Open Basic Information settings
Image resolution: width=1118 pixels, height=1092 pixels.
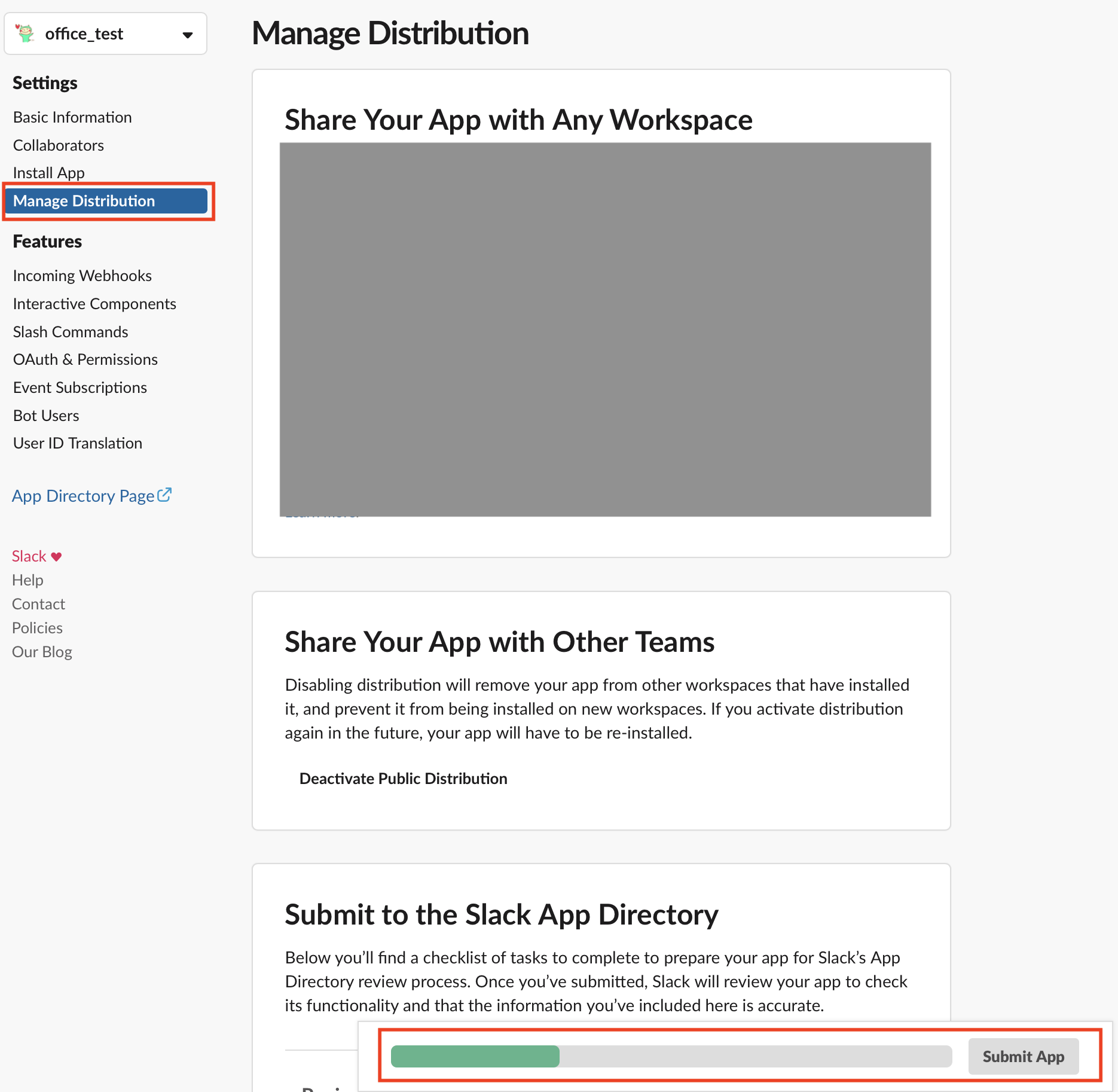pos(72,117)
